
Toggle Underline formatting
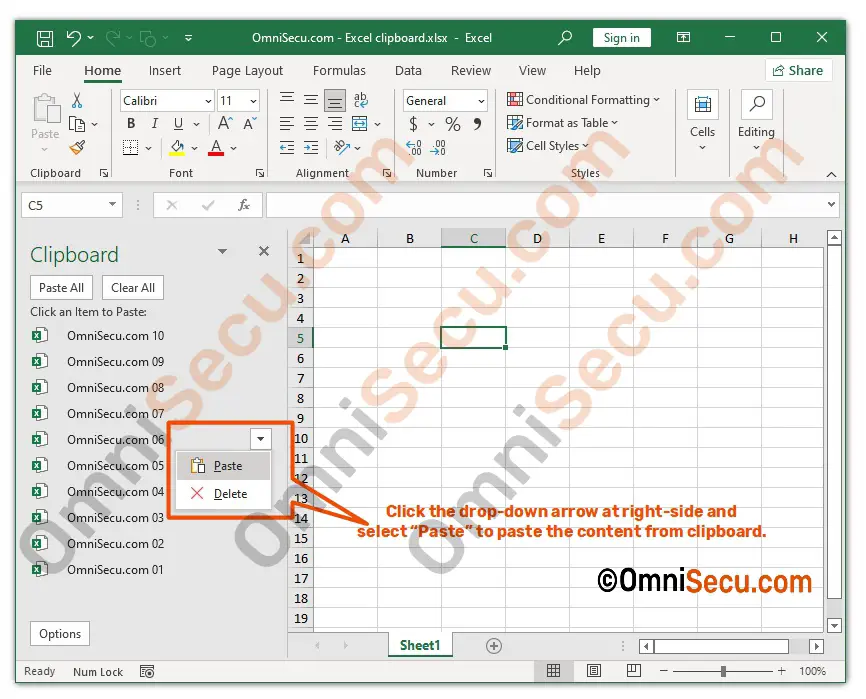178,124
